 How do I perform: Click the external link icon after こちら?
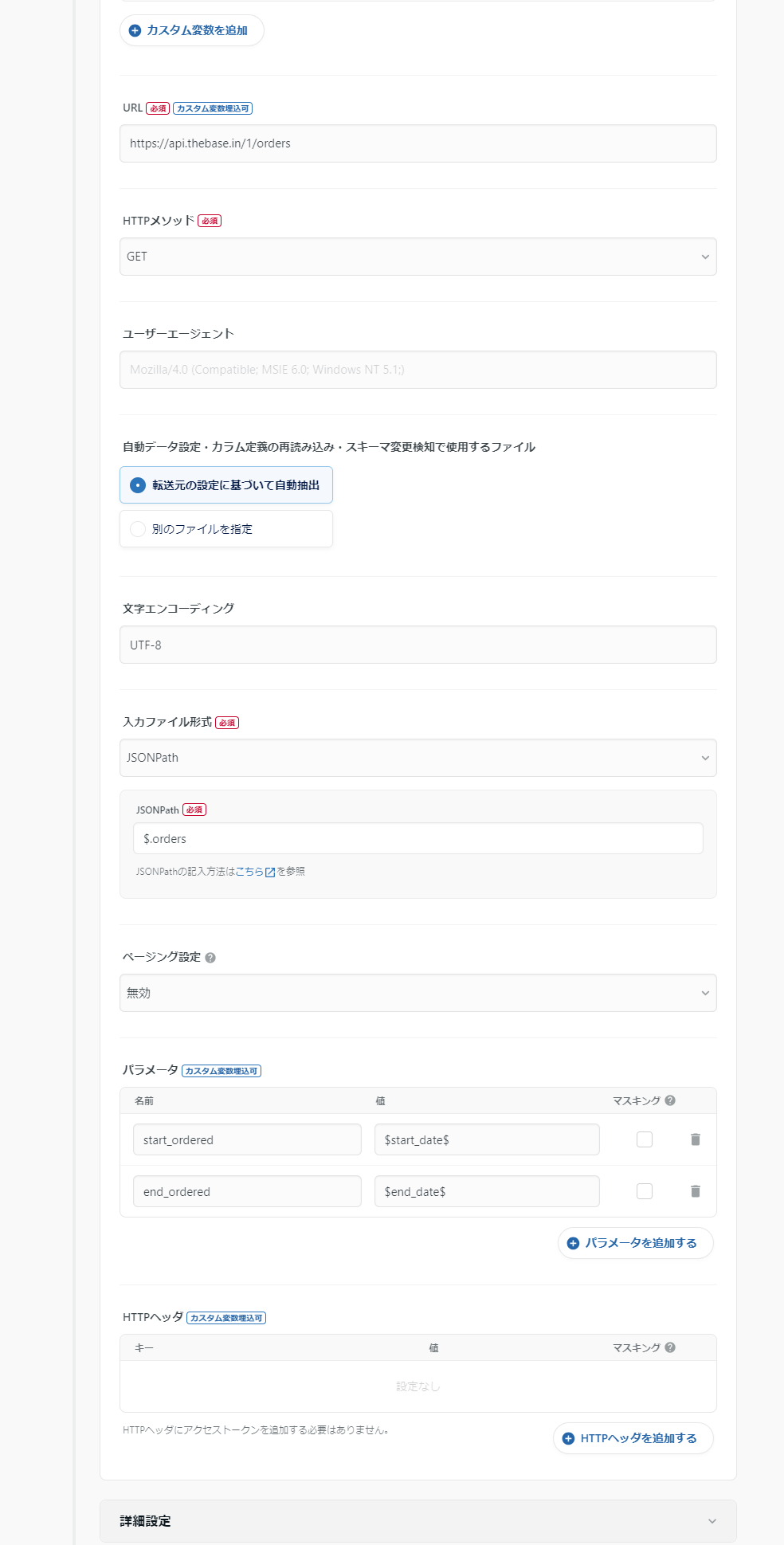pos(270,871)
